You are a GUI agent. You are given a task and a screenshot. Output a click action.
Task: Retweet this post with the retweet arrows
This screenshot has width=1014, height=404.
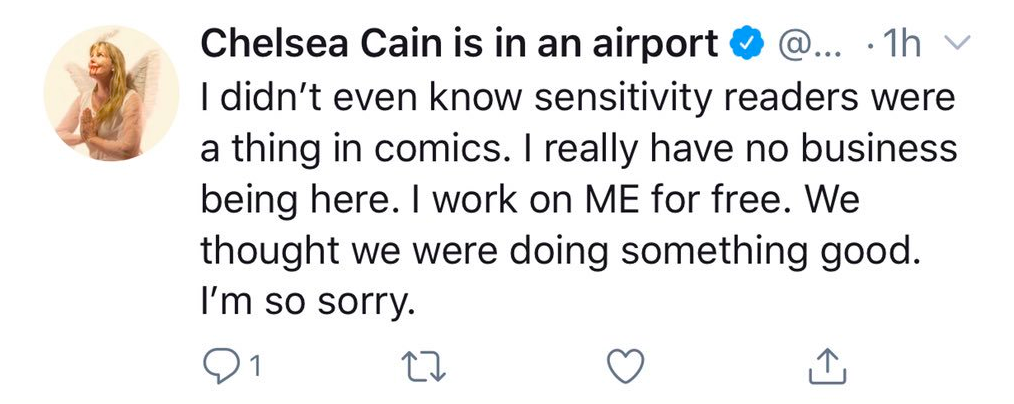pos(424,367)
